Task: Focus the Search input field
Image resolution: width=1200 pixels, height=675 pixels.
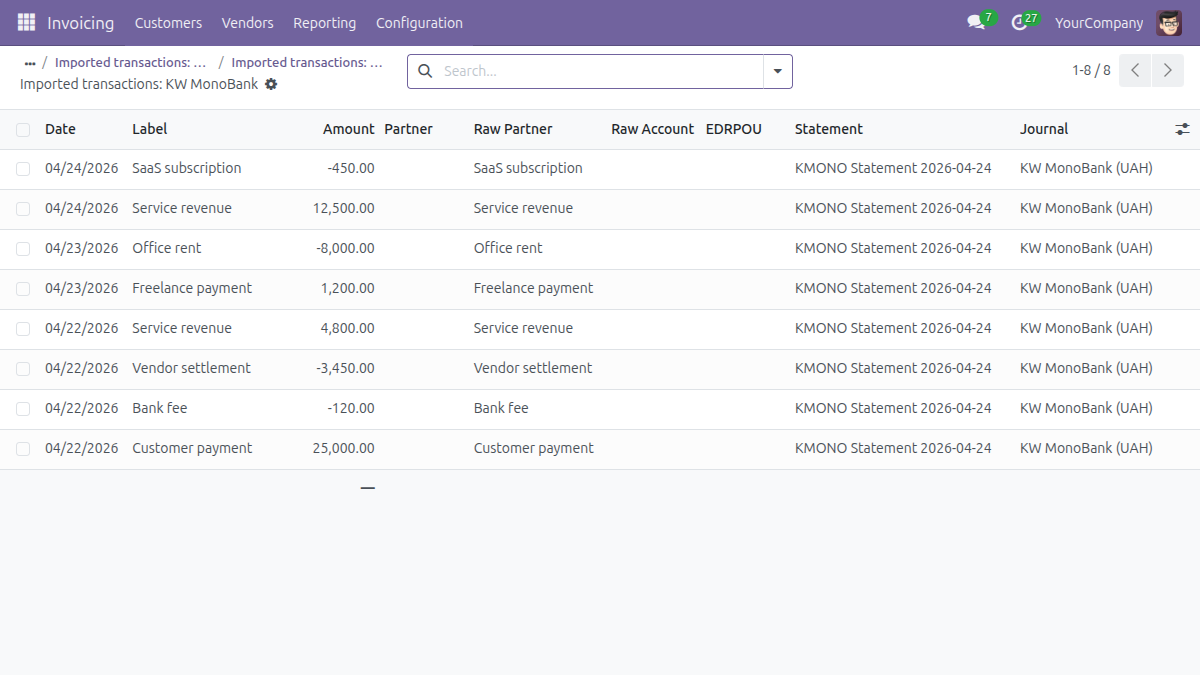Action: [x=600, y=71]
